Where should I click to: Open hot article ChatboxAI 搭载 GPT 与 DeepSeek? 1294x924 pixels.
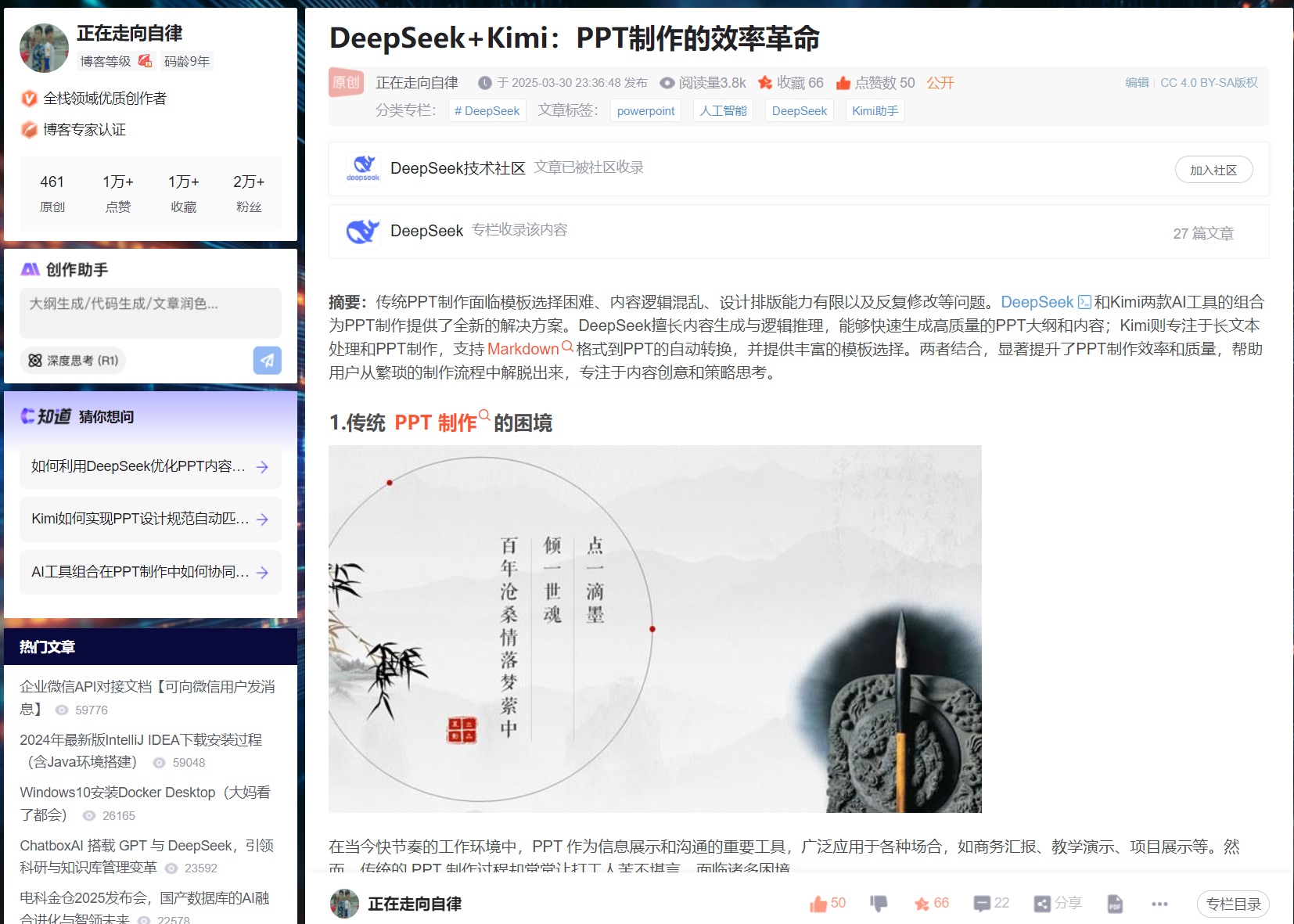146,856
